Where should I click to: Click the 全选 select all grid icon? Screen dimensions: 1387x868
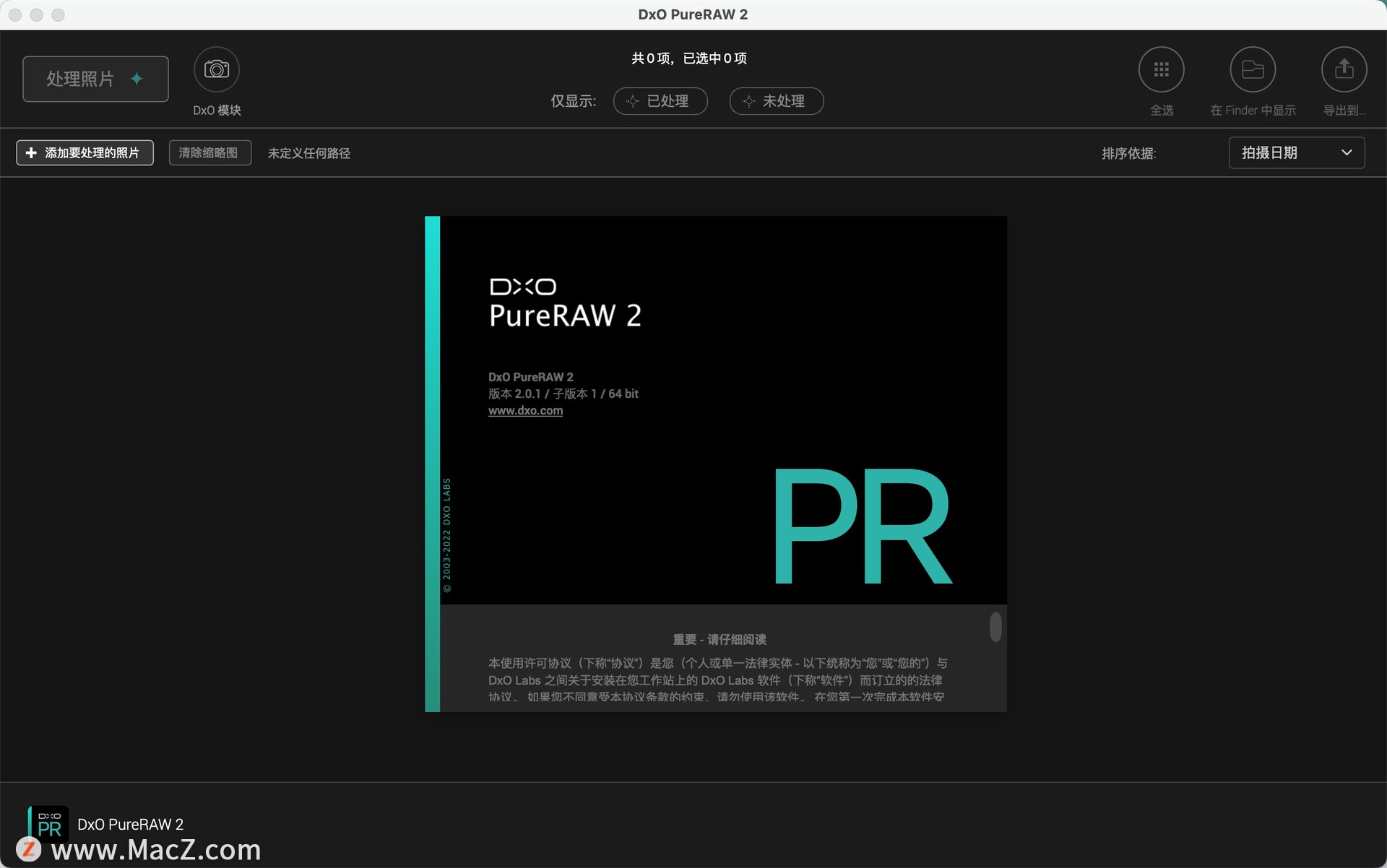1162,69
